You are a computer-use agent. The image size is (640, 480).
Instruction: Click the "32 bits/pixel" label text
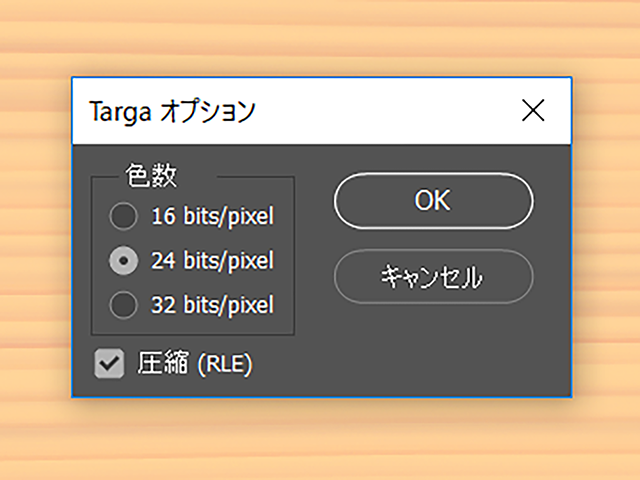(212, 305)
